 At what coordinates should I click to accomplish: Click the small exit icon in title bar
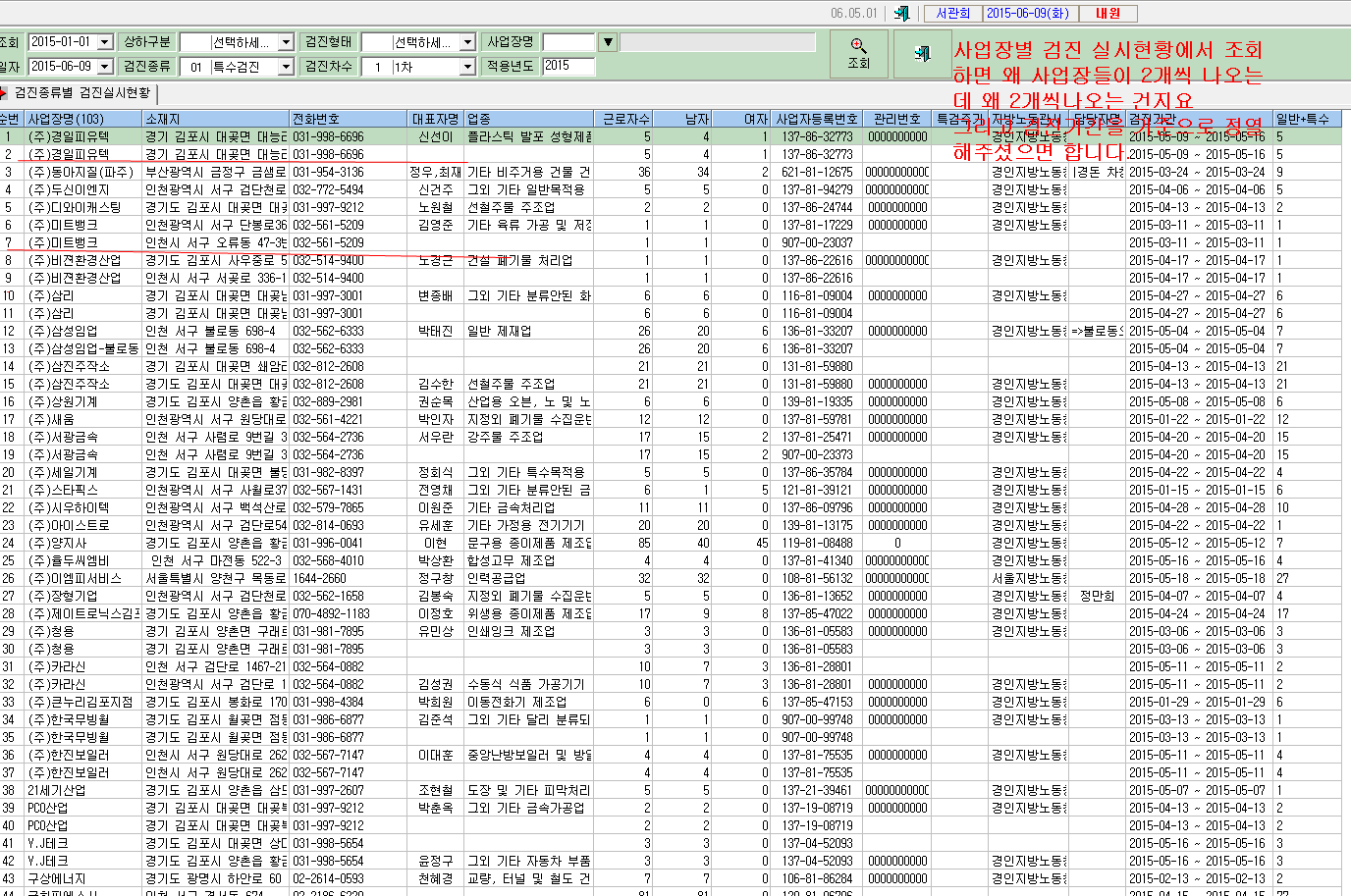pyautogui.click(x=902, y=13)
